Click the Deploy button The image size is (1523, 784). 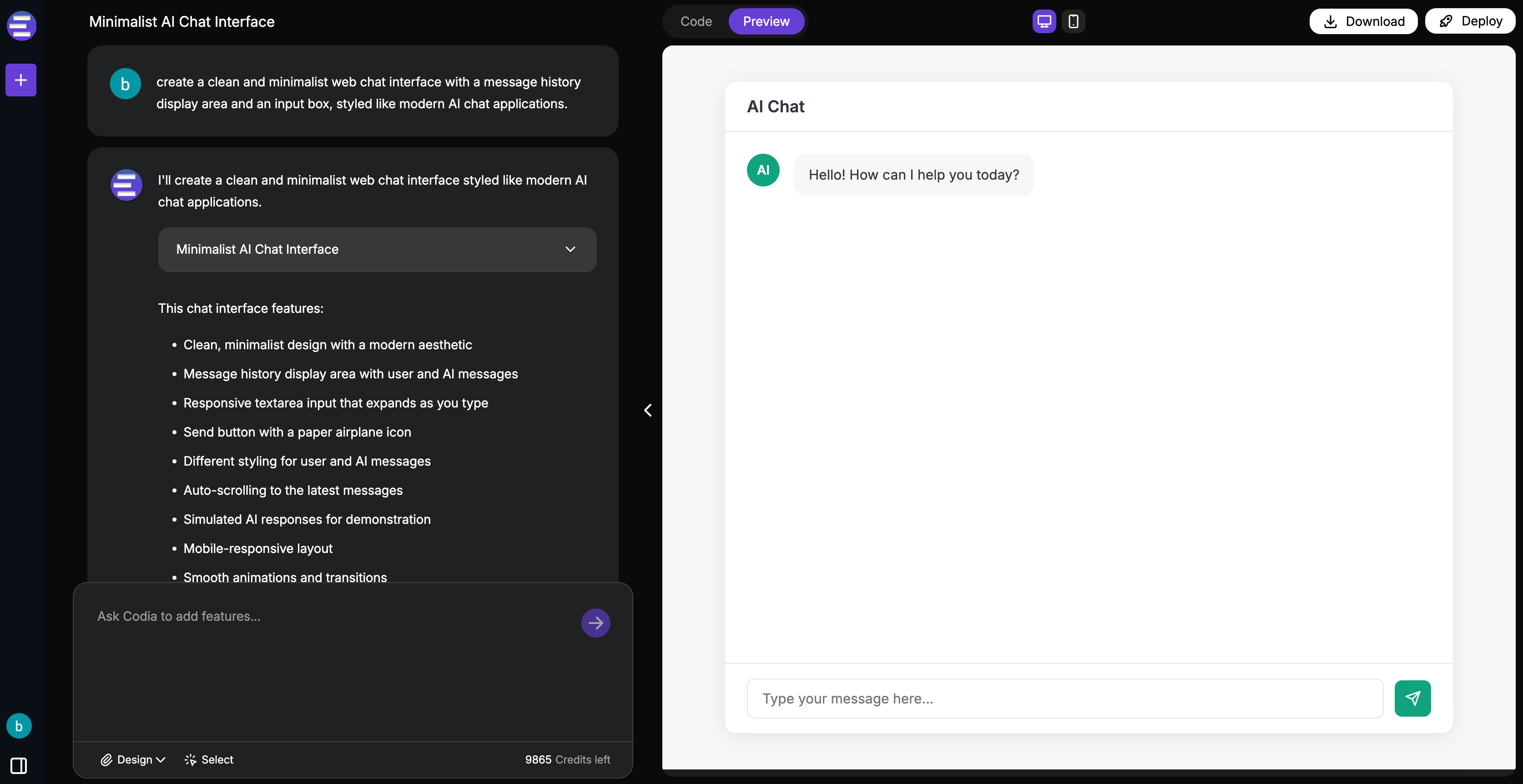(x=1470, y=21)
